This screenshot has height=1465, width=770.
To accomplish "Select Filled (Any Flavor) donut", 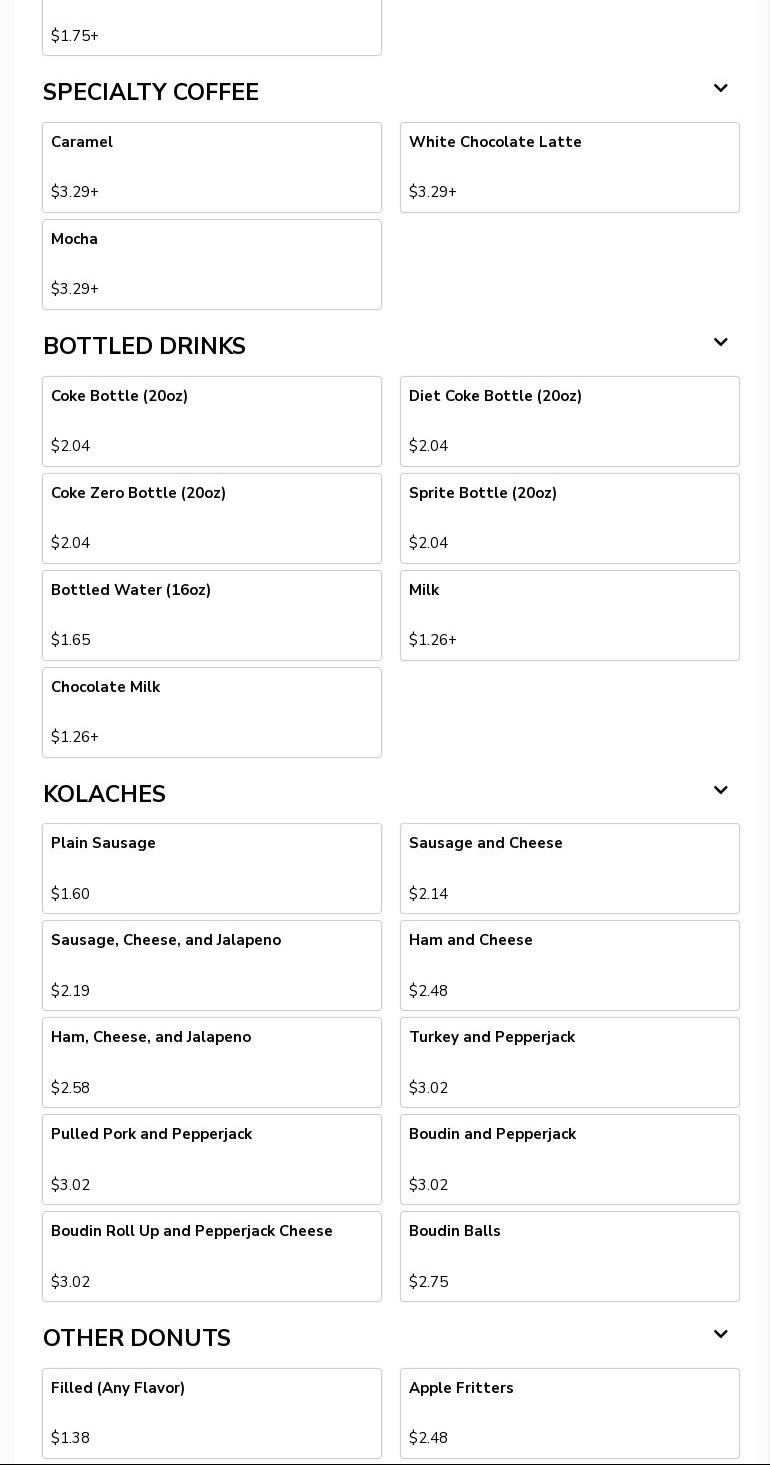I will pos(212,1413).
